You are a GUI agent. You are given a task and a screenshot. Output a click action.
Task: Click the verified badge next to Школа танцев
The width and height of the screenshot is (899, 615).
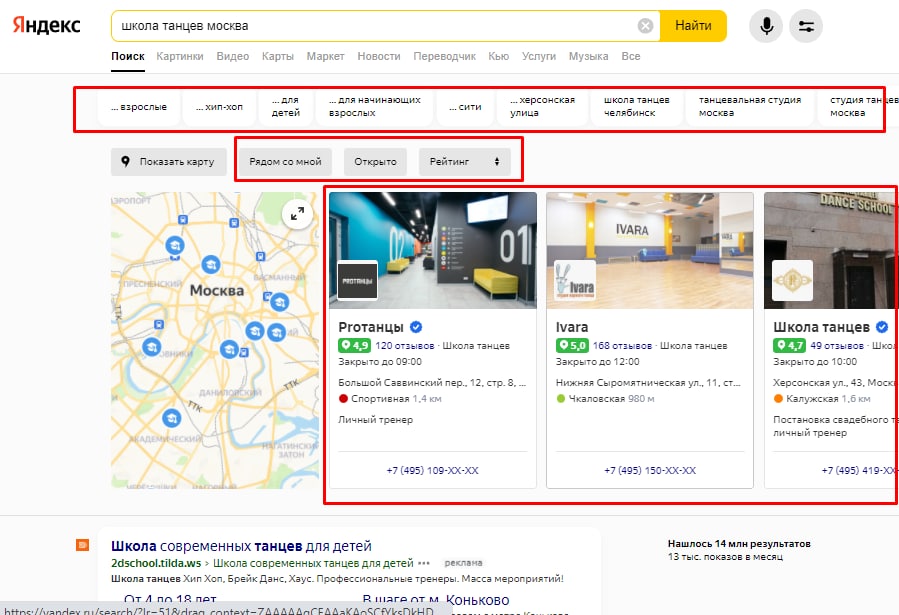pyautogui.click(x=882, y=327)
